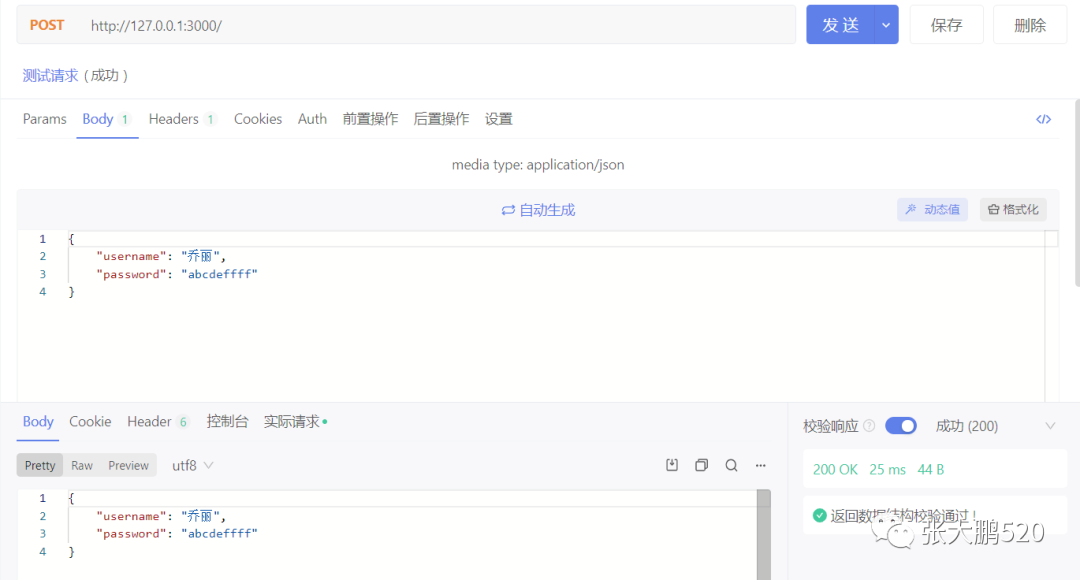1080x580 pixels.
Task: Click the code view </> icon
Action: click(x=1043, y=118)
